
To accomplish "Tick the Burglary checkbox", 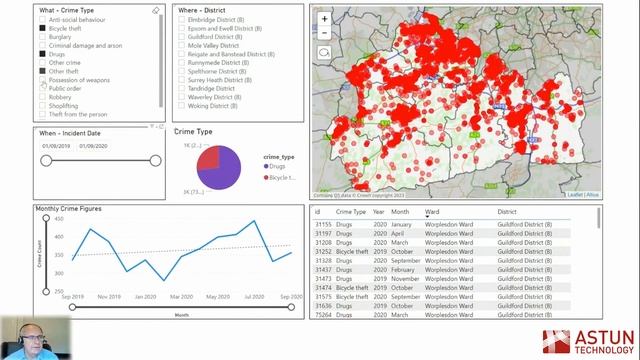I will click(x=42, y=37).
